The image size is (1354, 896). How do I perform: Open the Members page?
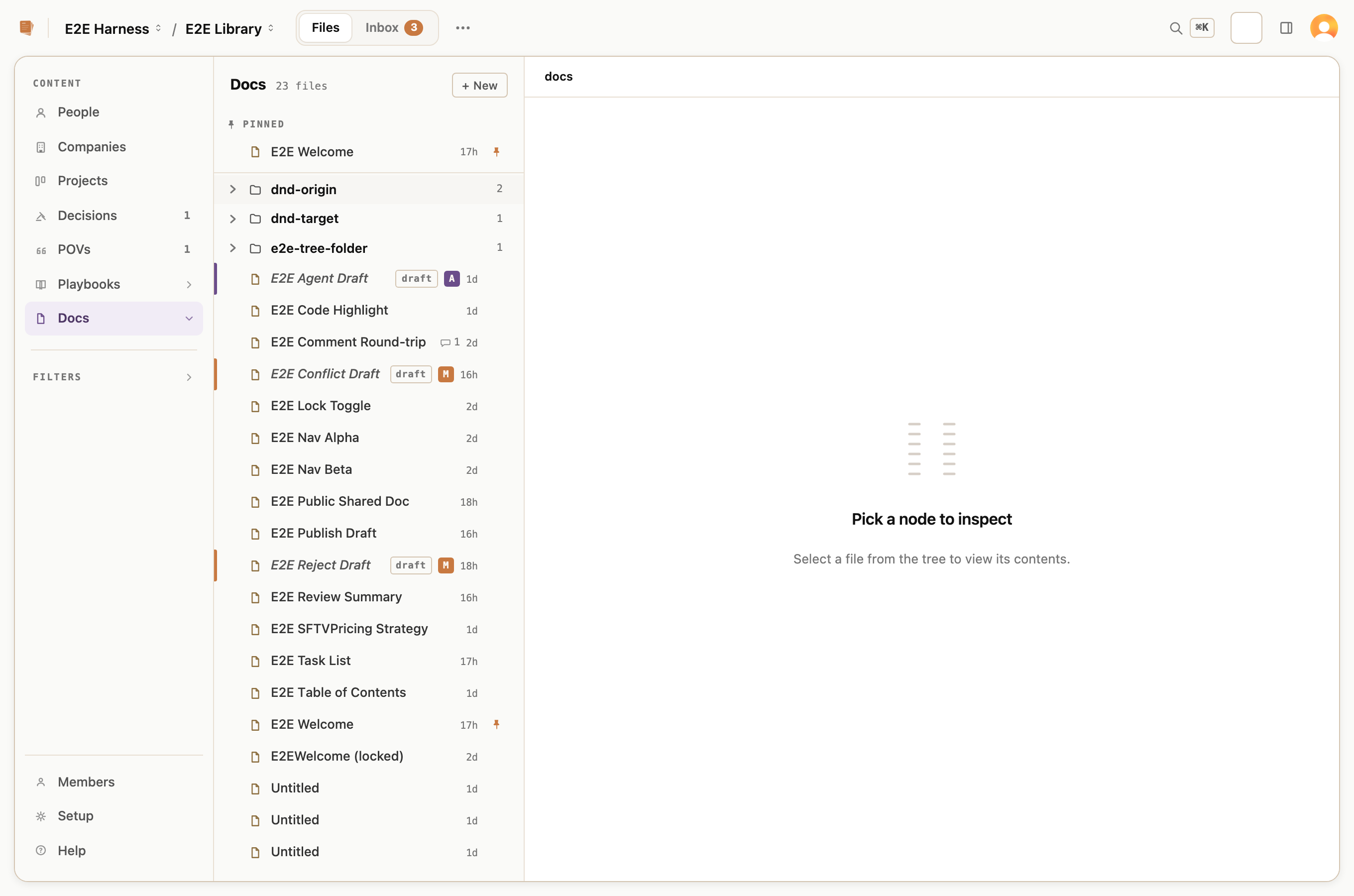114,782
